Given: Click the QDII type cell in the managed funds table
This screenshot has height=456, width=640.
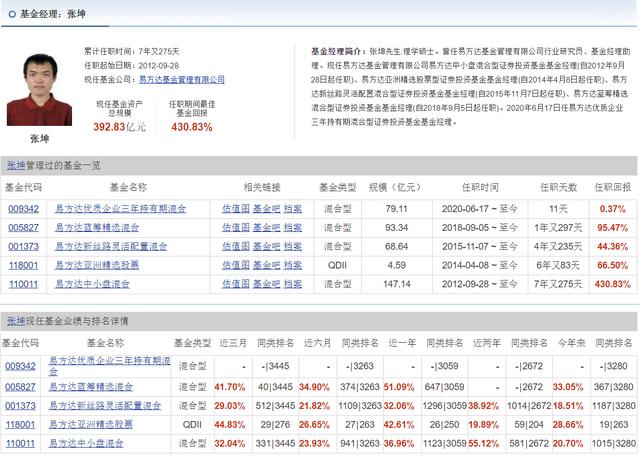Looking at the screenshot, I should tap(337, 265).
